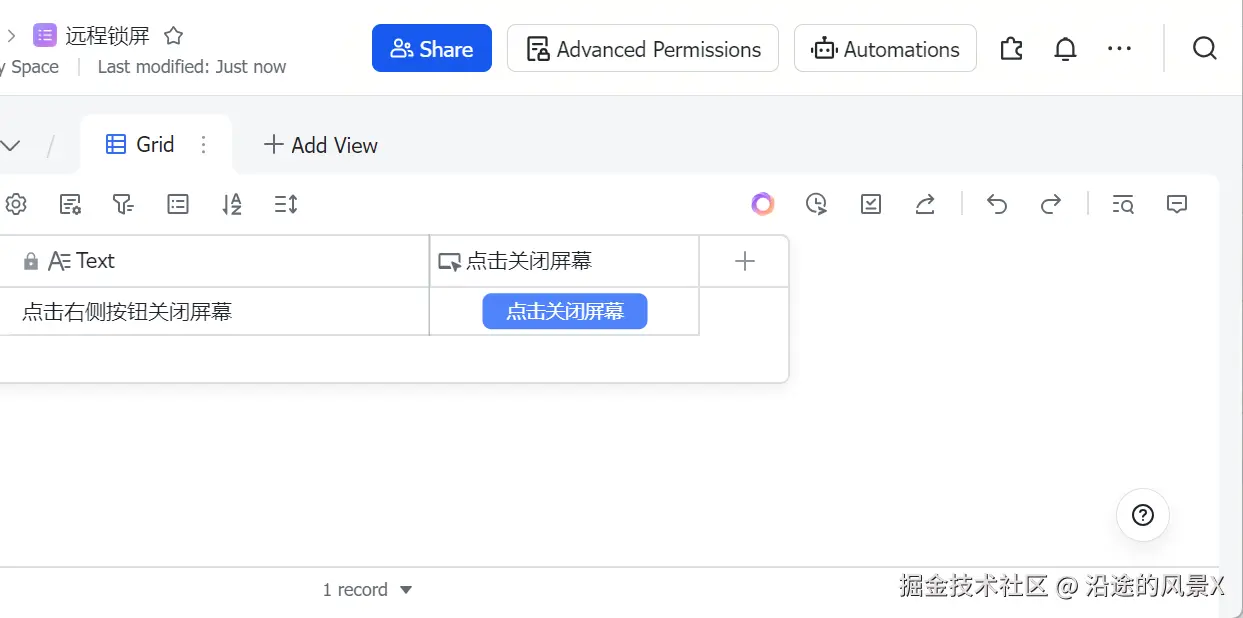Open the find records search icon
The height and width of the screenshot is (618, 1243).
[1123, 205]
